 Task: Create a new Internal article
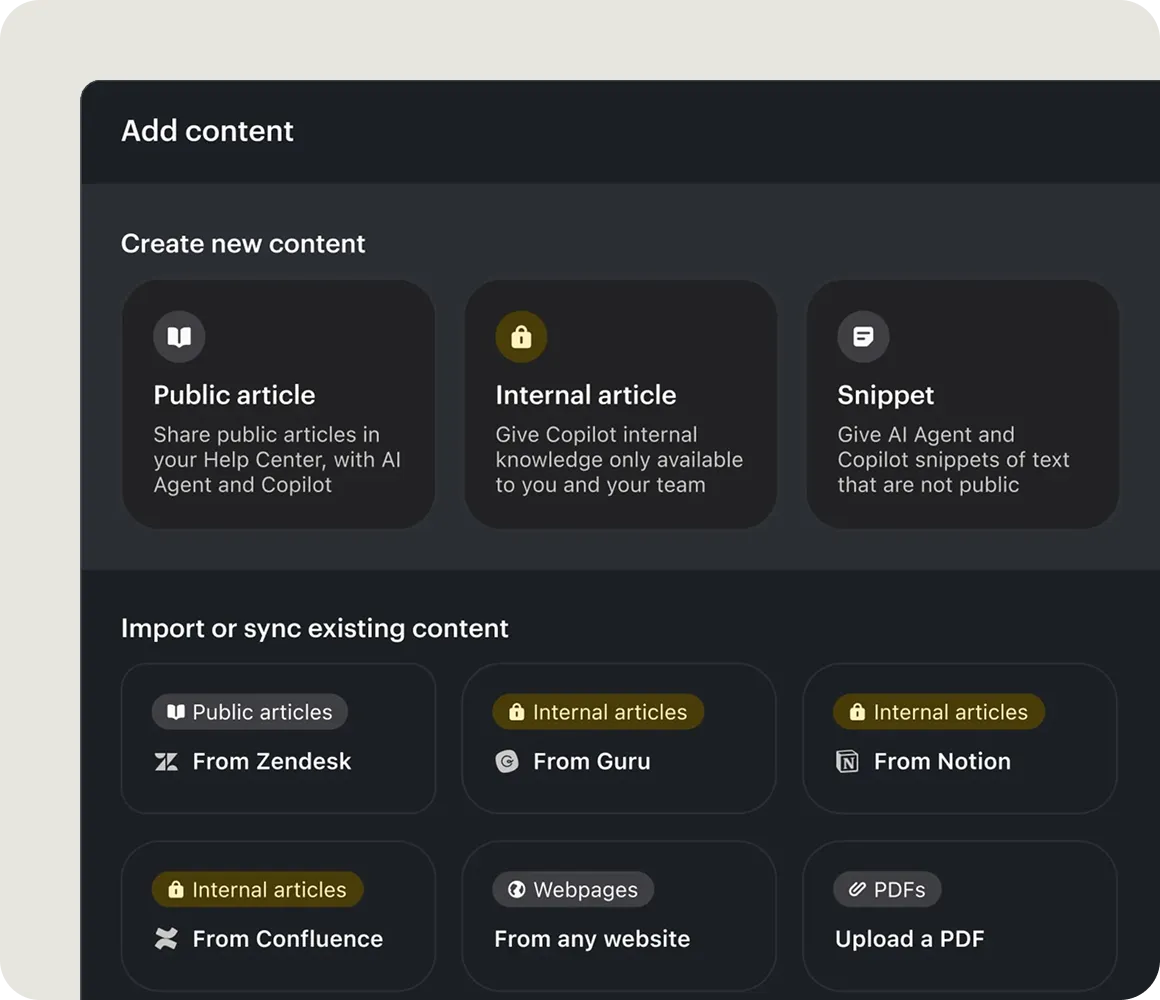coord(620,404)
